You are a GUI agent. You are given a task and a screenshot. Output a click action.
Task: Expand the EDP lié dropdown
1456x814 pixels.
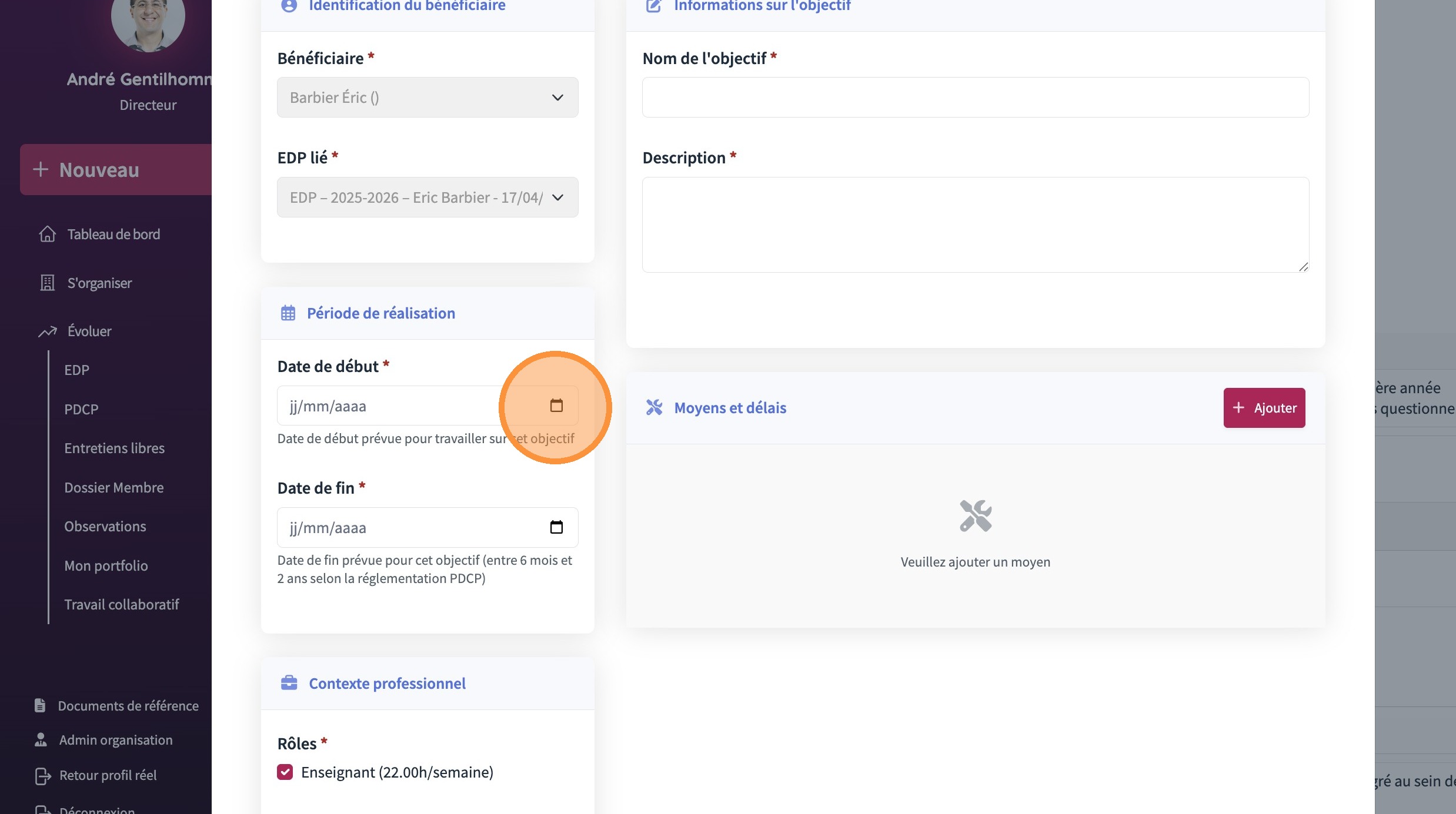coord(428,197)
